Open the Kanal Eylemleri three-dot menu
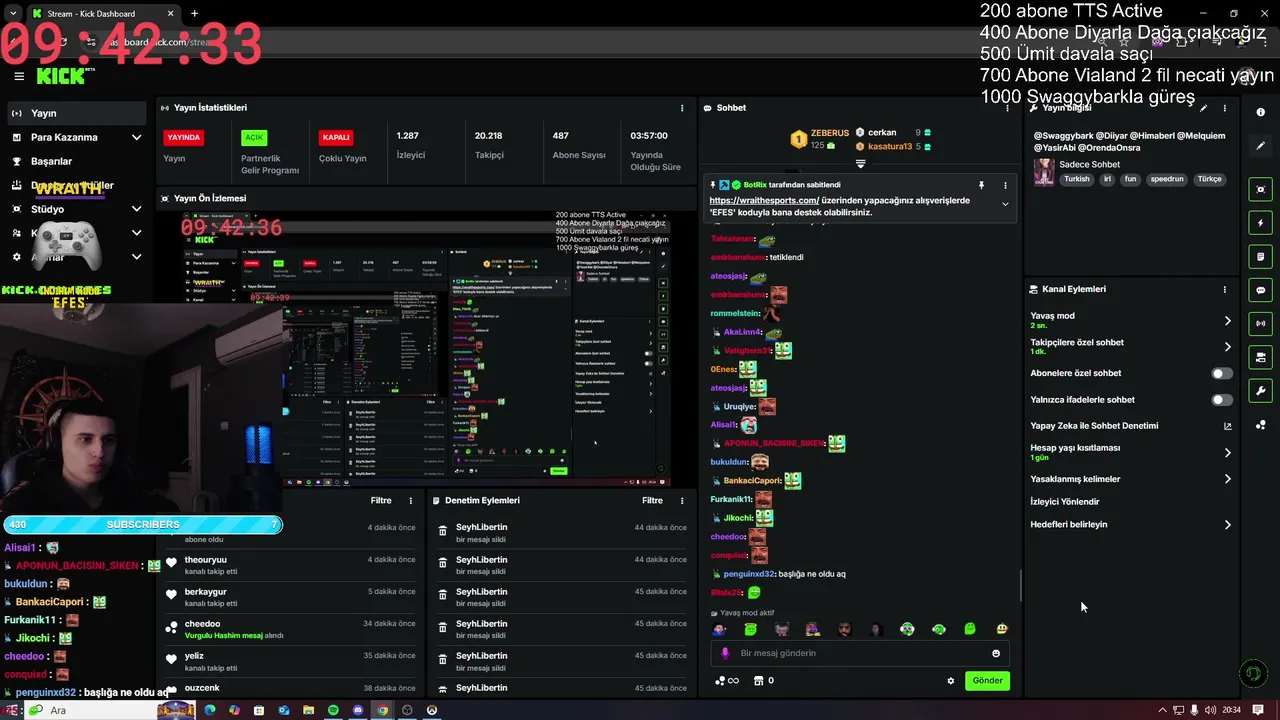The height and width of the screenshot is (720, 1280). click(x=1225, y=289)
